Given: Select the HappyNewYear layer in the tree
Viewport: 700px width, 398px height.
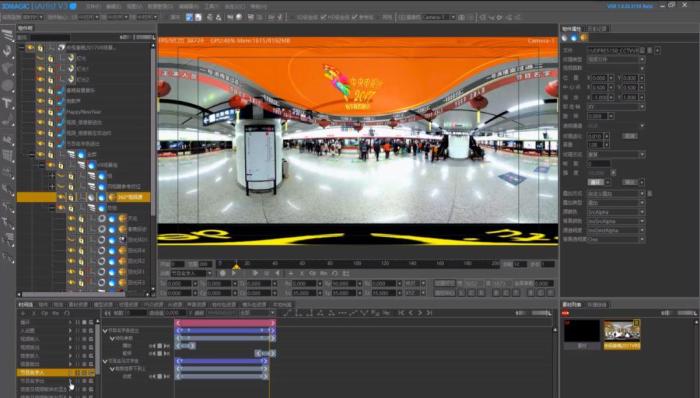Looking at the screenshot, I should (x=85, y=112).
